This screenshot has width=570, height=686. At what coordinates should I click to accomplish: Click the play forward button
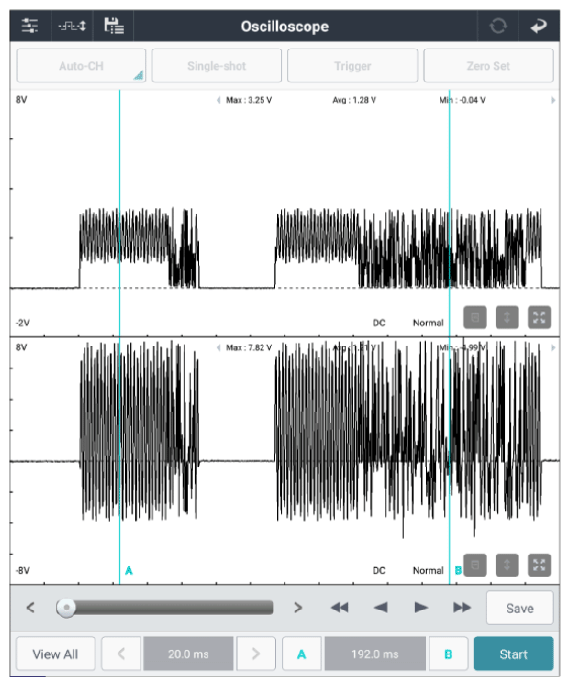point(421,607)
